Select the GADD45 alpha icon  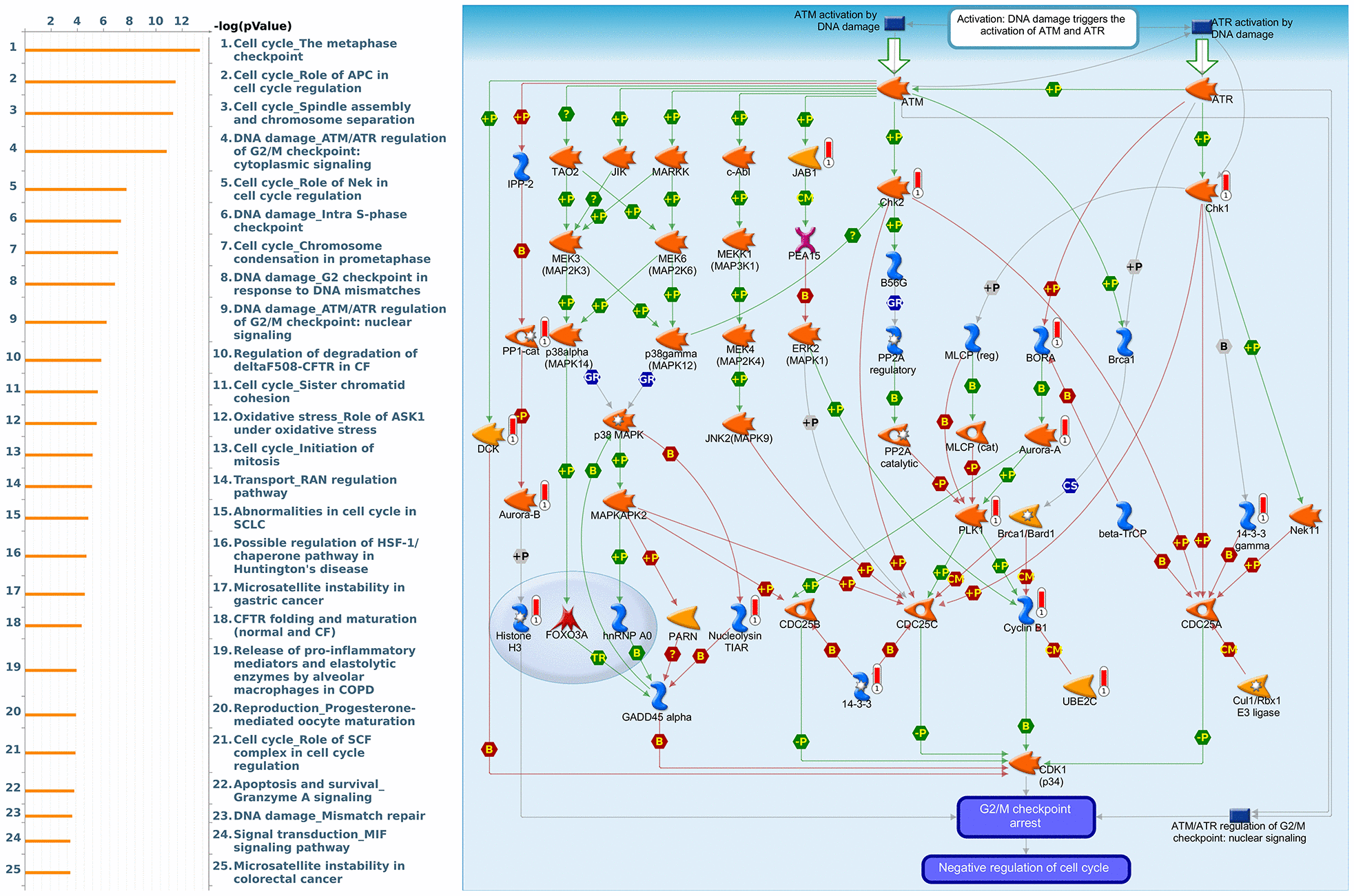click(x=659, y=696)
